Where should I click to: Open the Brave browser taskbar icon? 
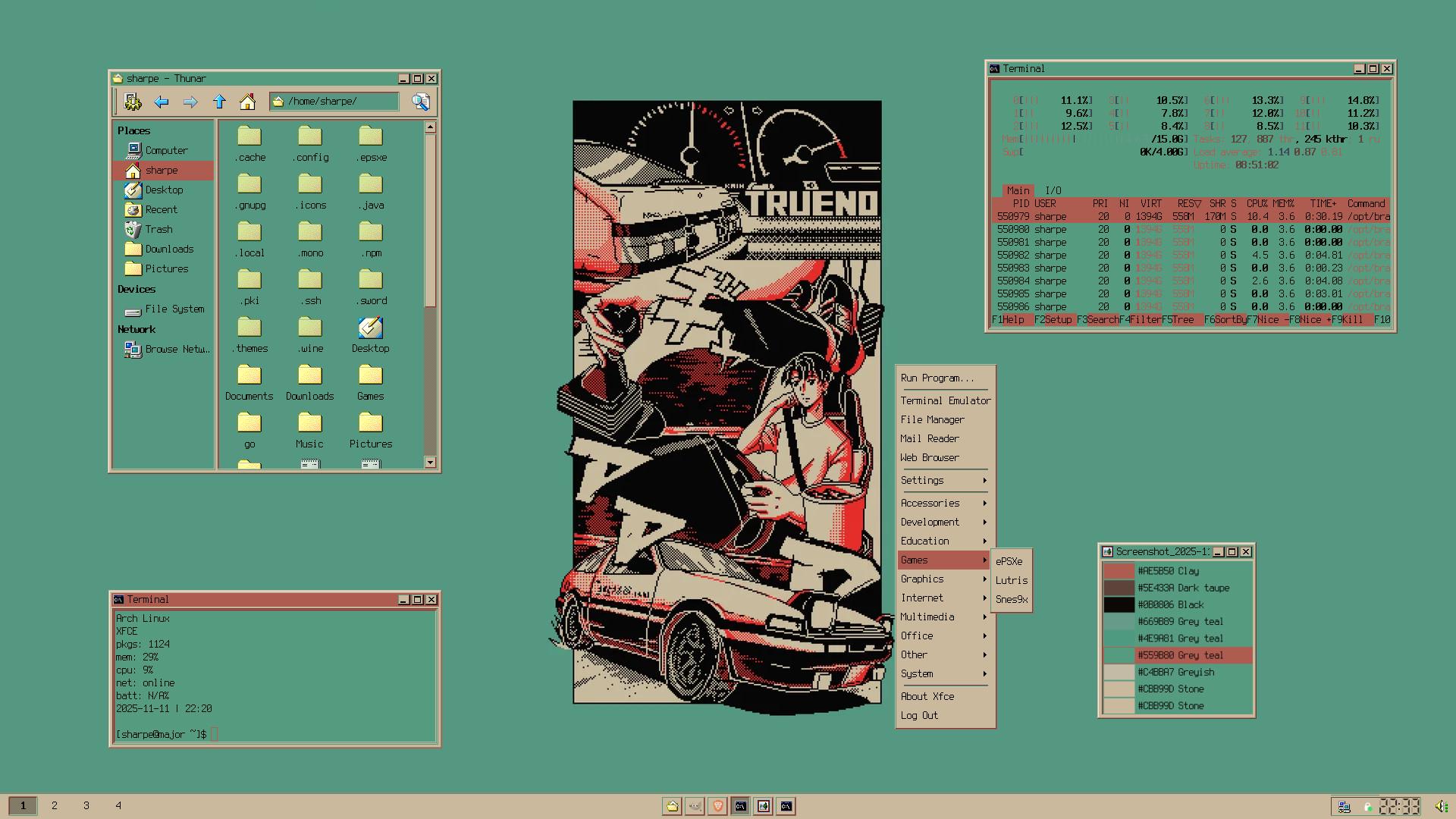717,806
